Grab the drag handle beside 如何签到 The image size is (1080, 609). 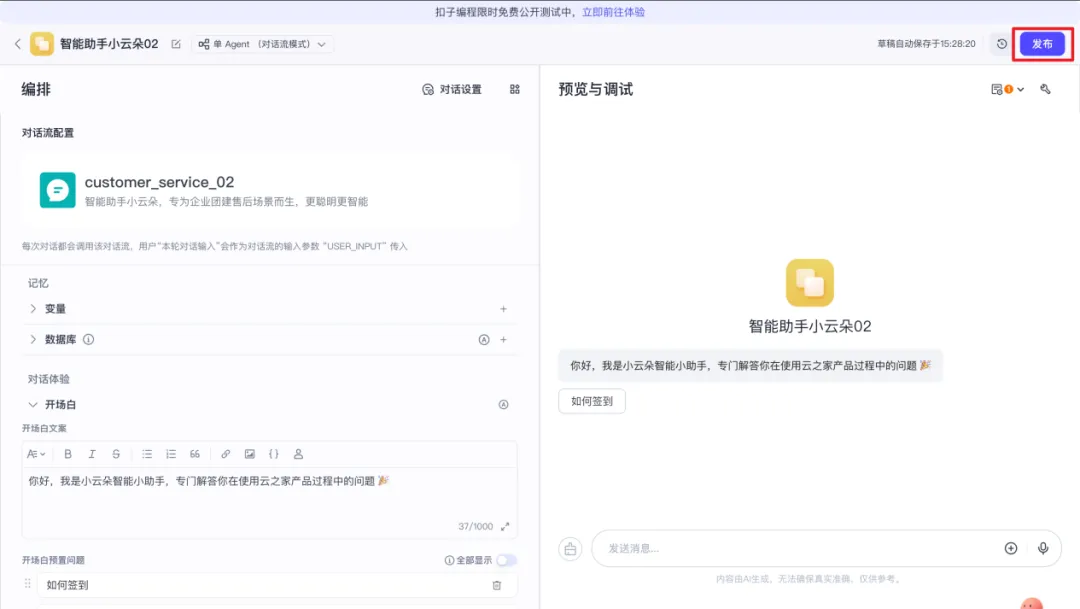coord(28,584)
